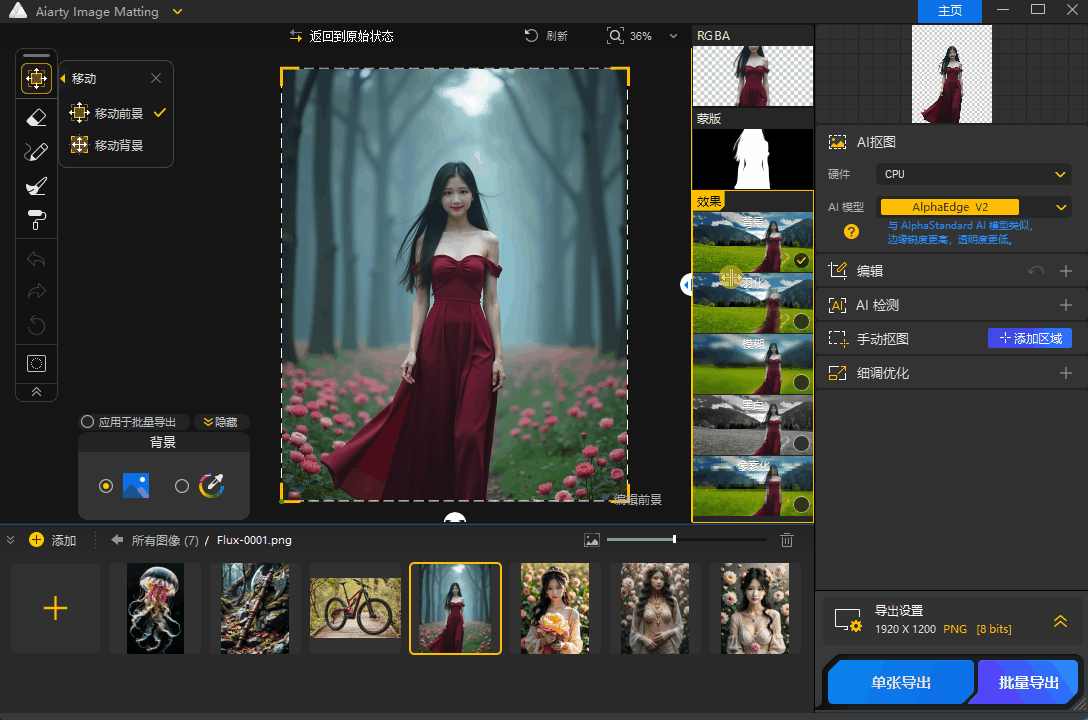Enable the 像素化 pixelate effect circle
The height and width of the screenshot is (720, 1088).
801,504
